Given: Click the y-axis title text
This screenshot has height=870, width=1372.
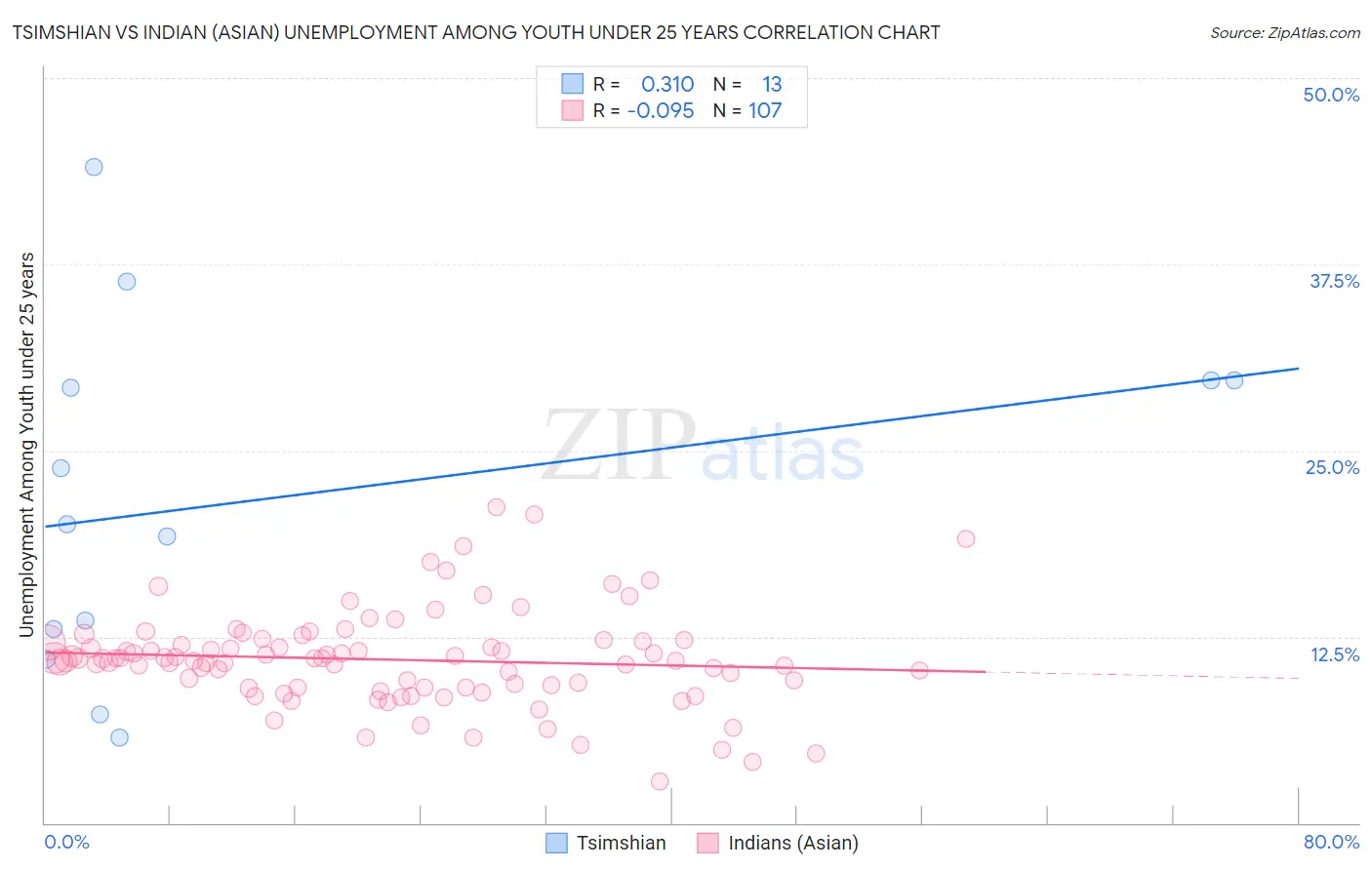Looking at the screenshot, I should [27, 445].
